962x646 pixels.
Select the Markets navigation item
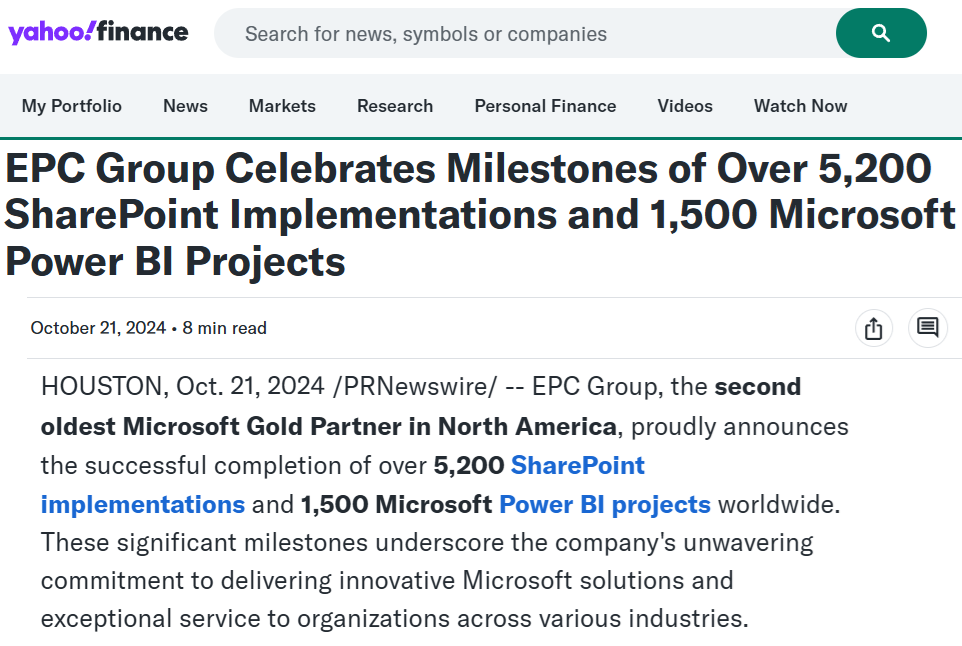282,106
